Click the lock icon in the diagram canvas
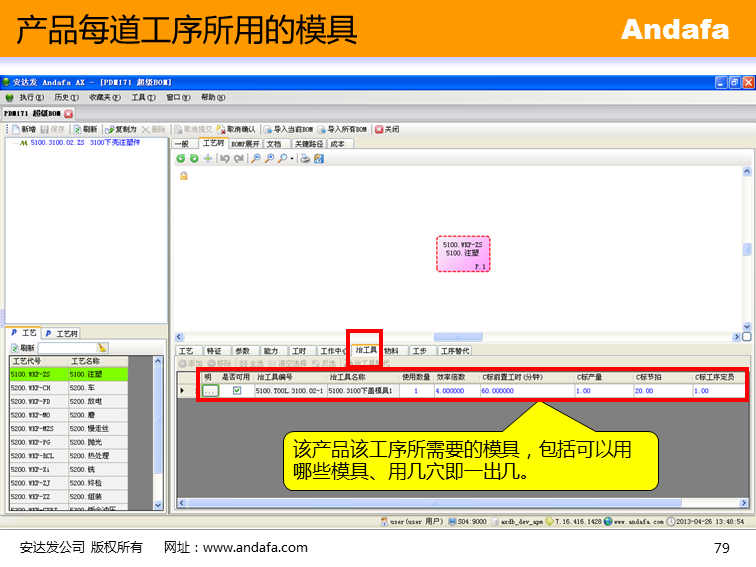Viewport: 756px width, 567px height. (183, 176)
